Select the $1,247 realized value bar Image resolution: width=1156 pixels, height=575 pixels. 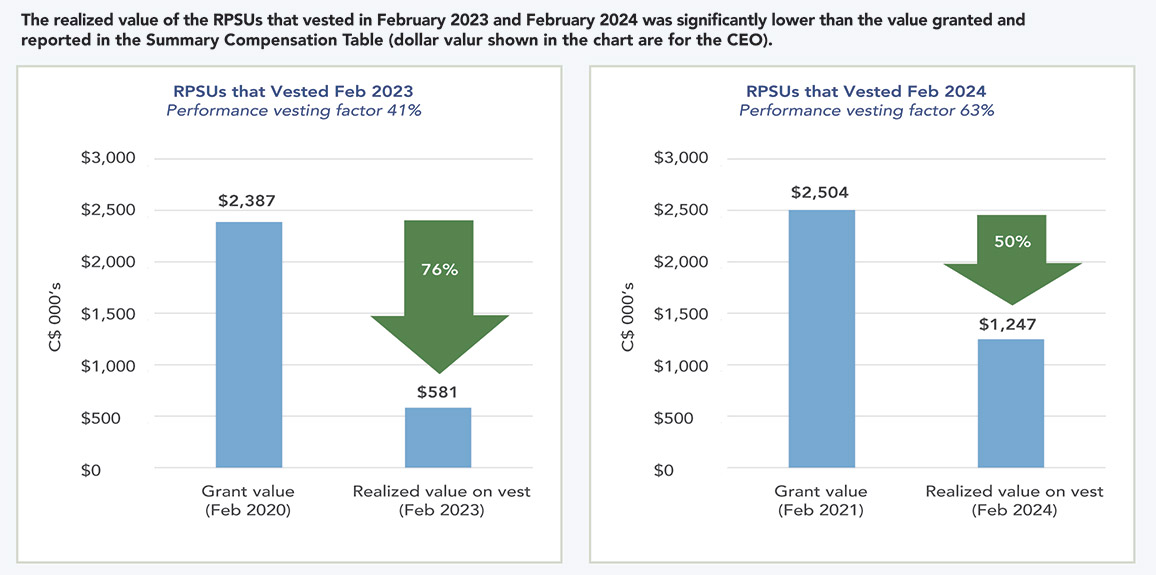1012,403
